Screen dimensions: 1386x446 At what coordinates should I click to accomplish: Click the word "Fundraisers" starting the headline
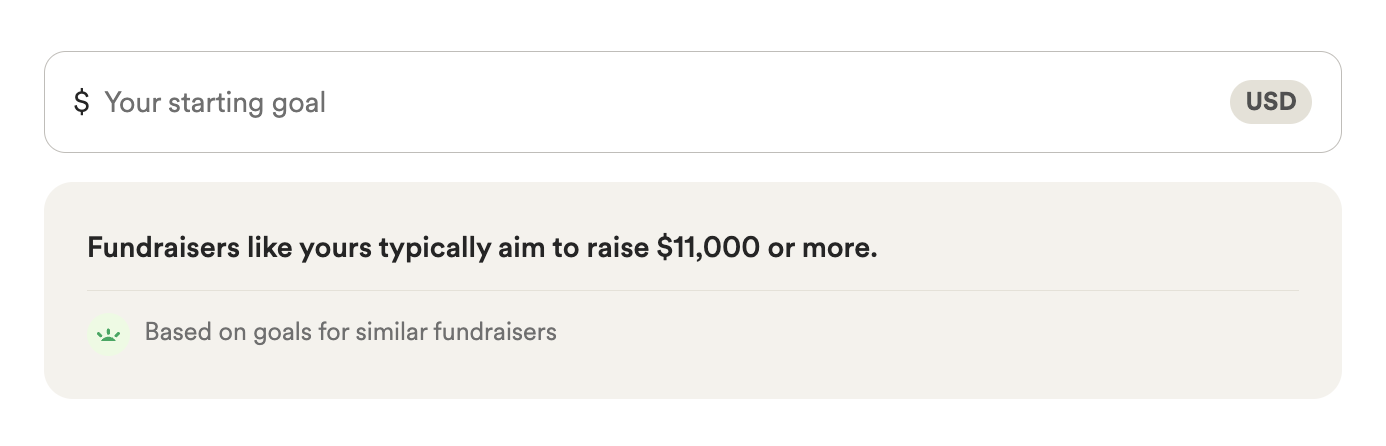pyautogui.click(x=163, y=248)
